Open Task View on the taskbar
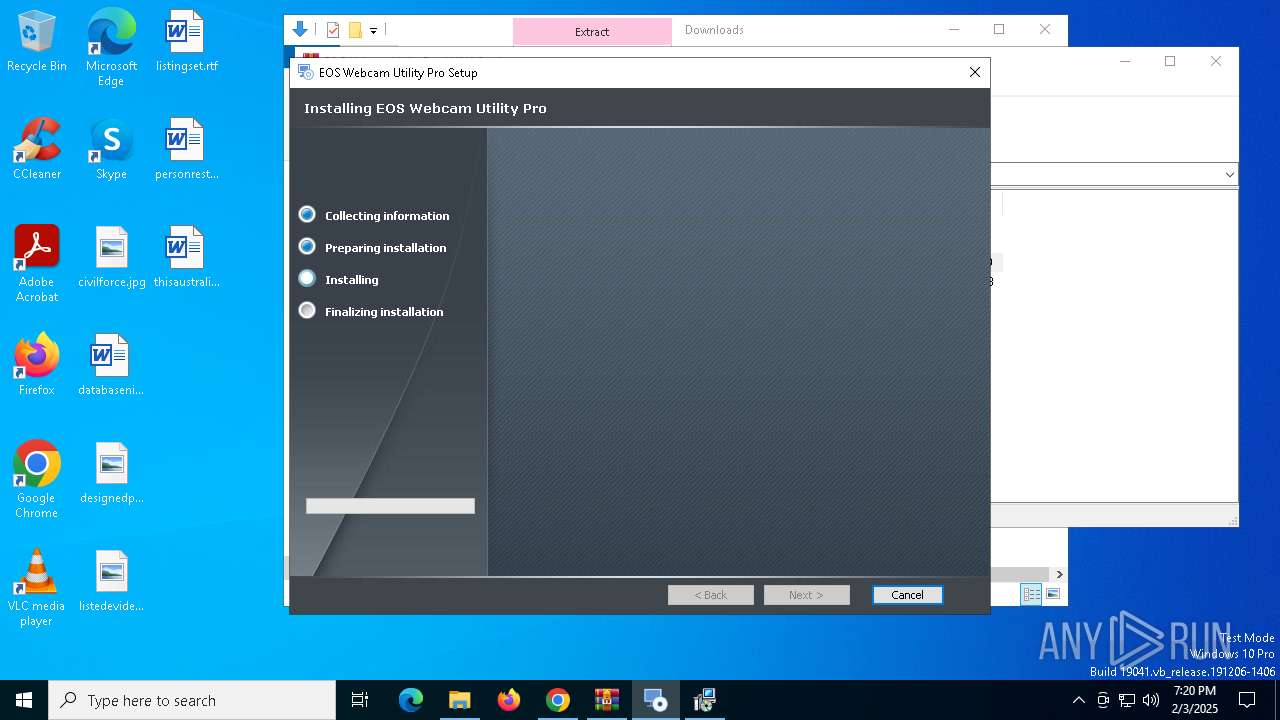 [360, 700]
